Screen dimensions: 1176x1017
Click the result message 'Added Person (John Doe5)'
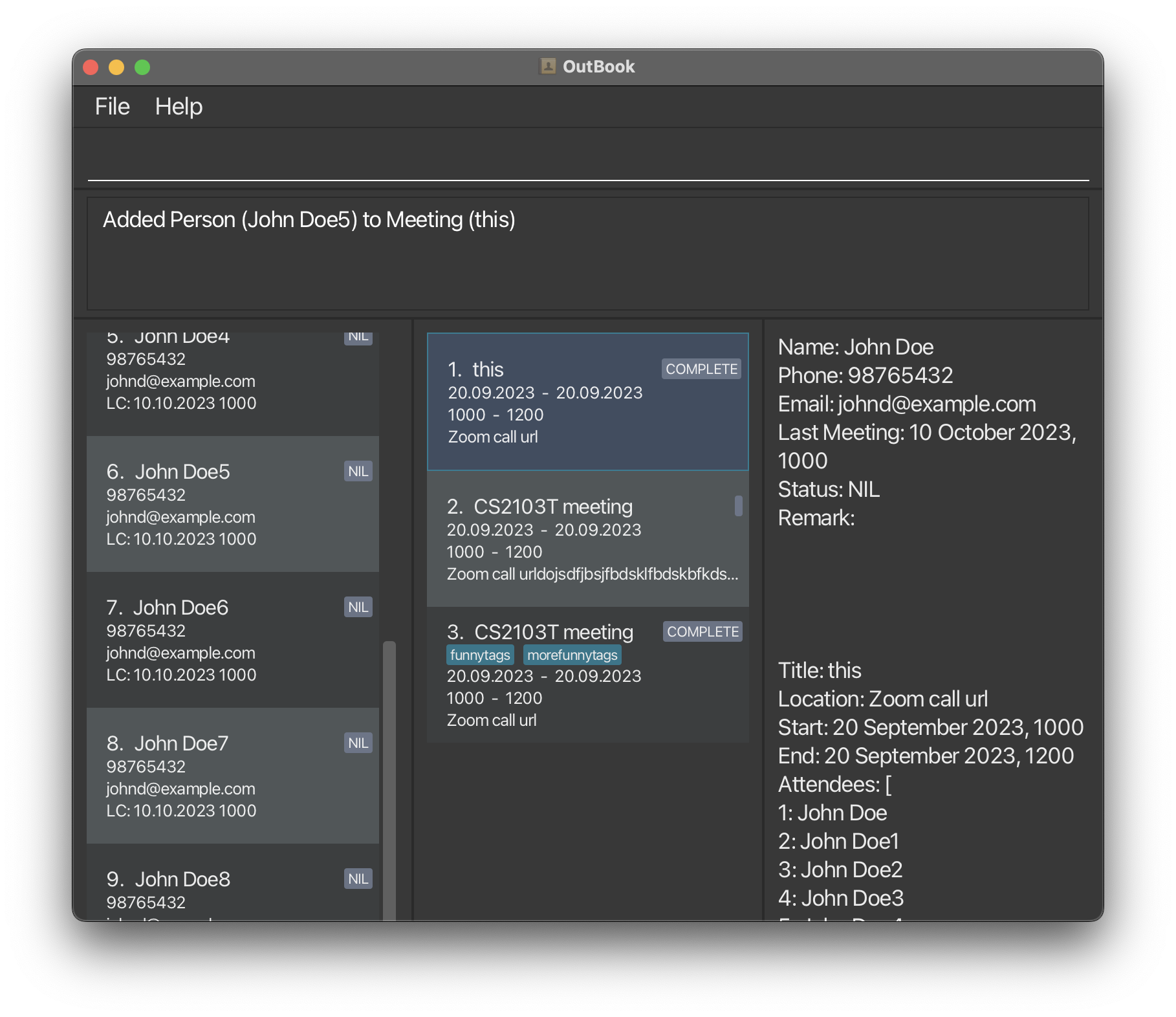click(x=309, y=220)
